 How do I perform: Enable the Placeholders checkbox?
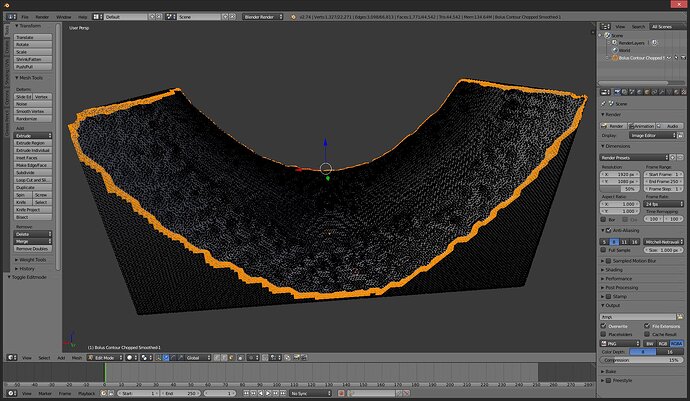click(604, 334)
